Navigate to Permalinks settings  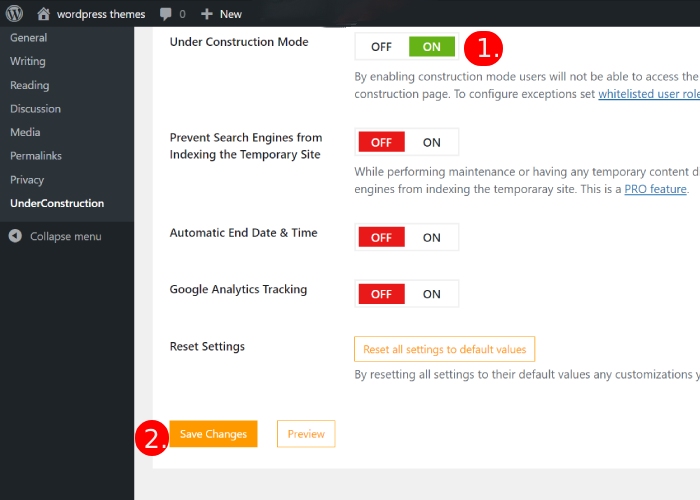(x=37, y=156)
